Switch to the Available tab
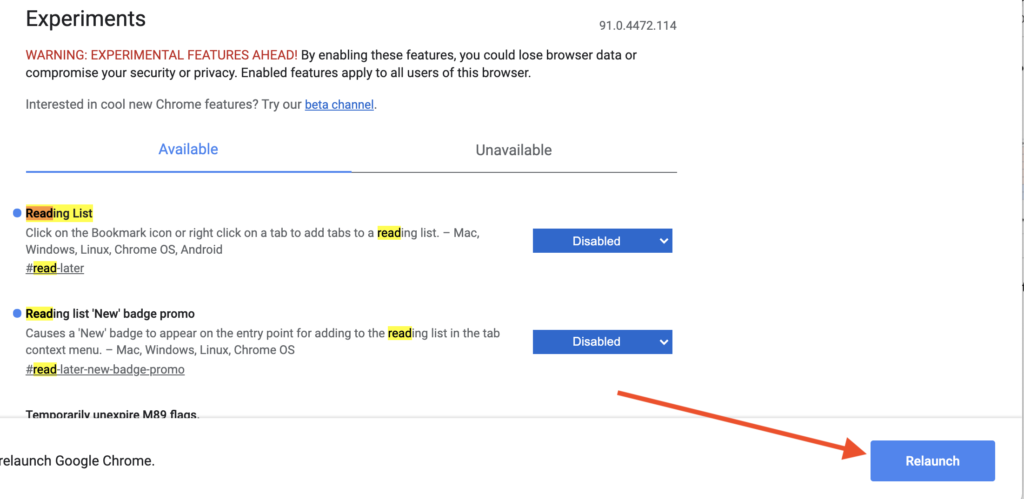 click(x=188, y=150)
